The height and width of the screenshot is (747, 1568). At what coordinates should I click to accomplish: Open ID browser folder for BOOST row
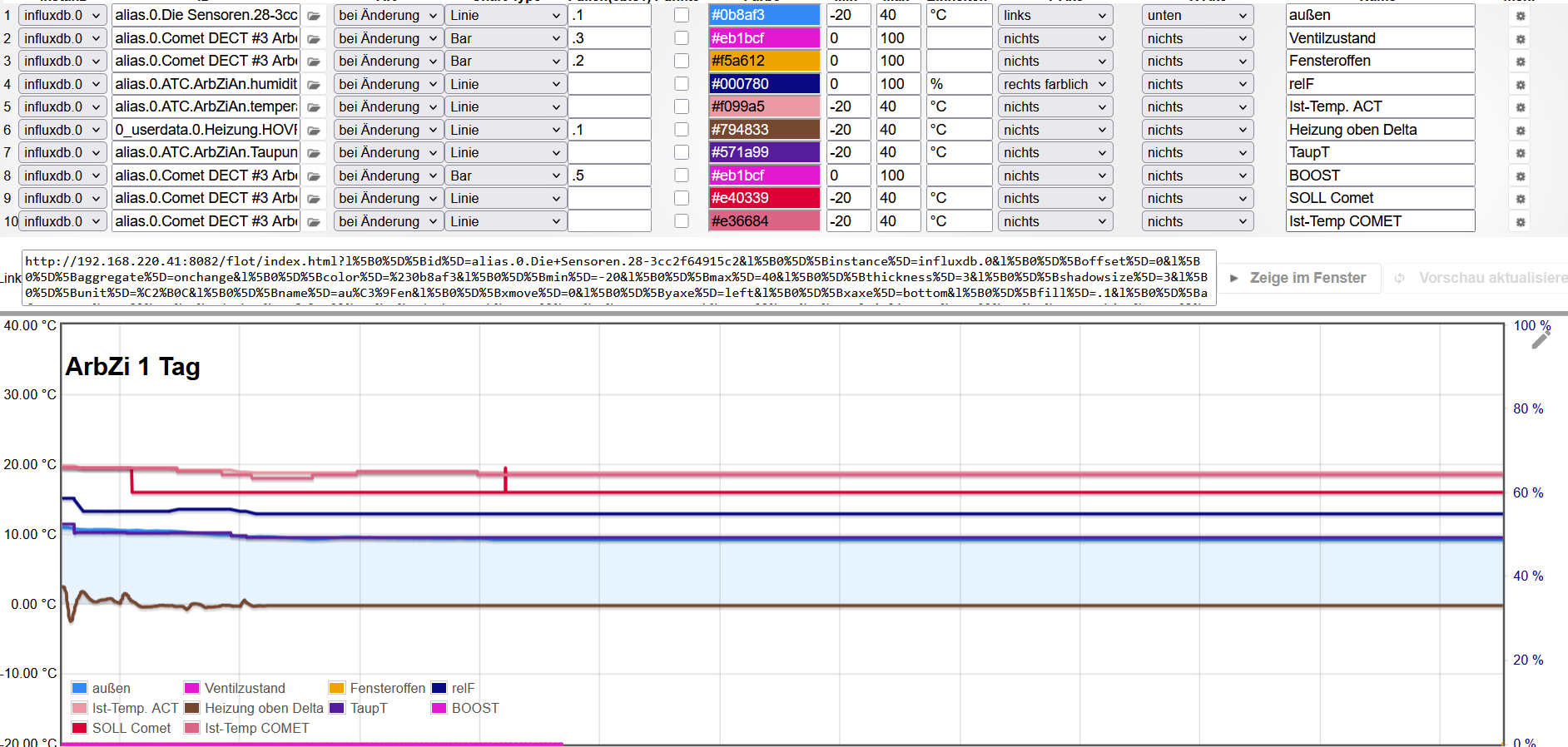[x=314, y=176]
